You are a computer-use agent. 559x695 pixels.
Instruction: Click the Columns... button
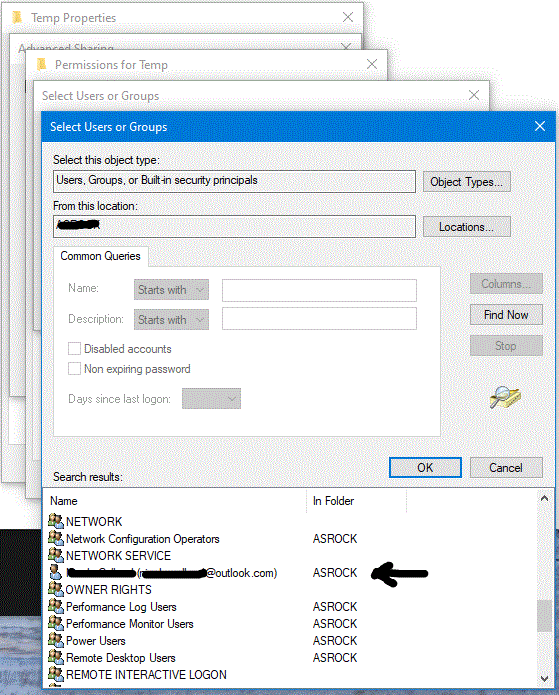[x=506, y=284]
